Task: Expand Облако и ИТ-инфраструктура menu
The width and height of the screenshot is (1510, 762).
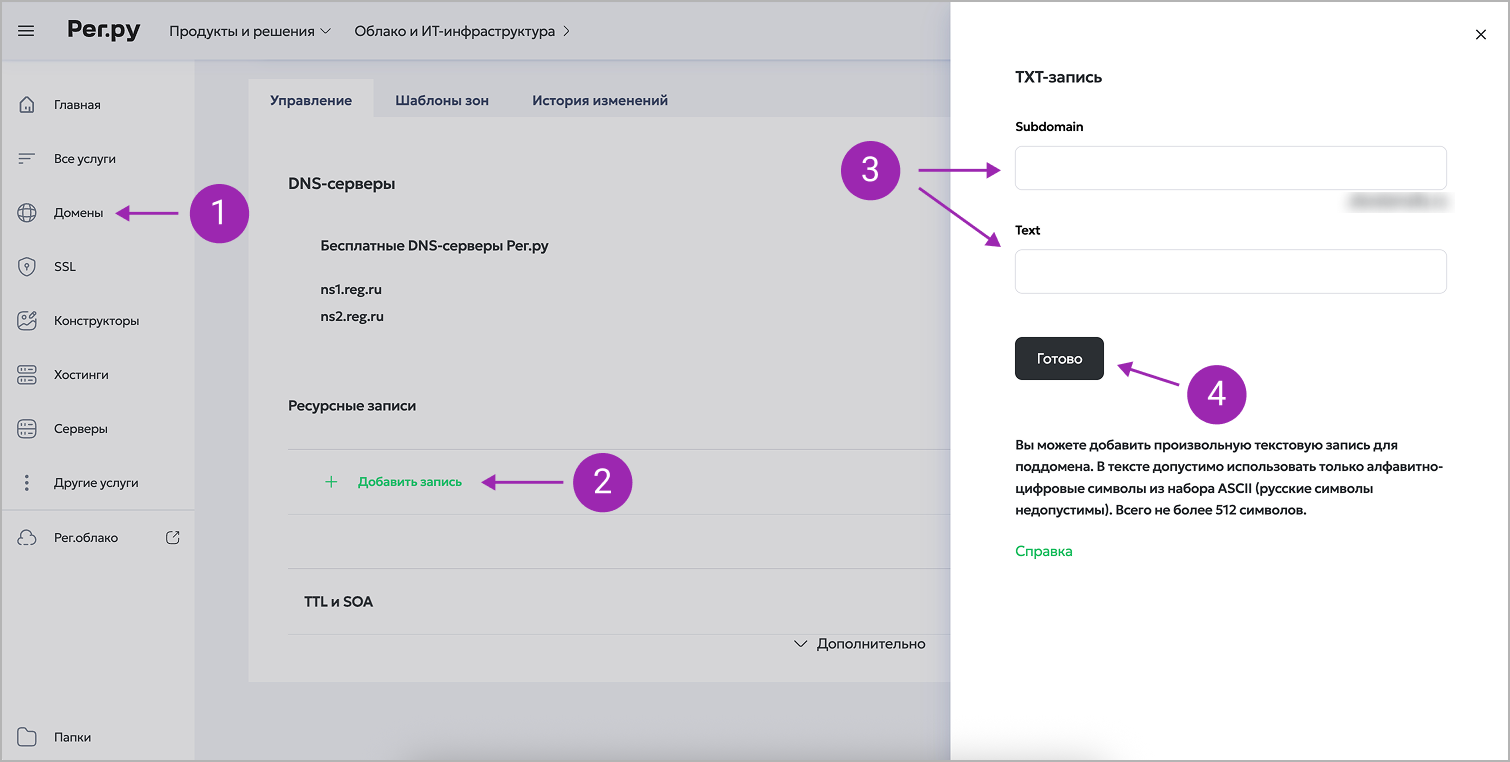Action: [x=462, y=31]
